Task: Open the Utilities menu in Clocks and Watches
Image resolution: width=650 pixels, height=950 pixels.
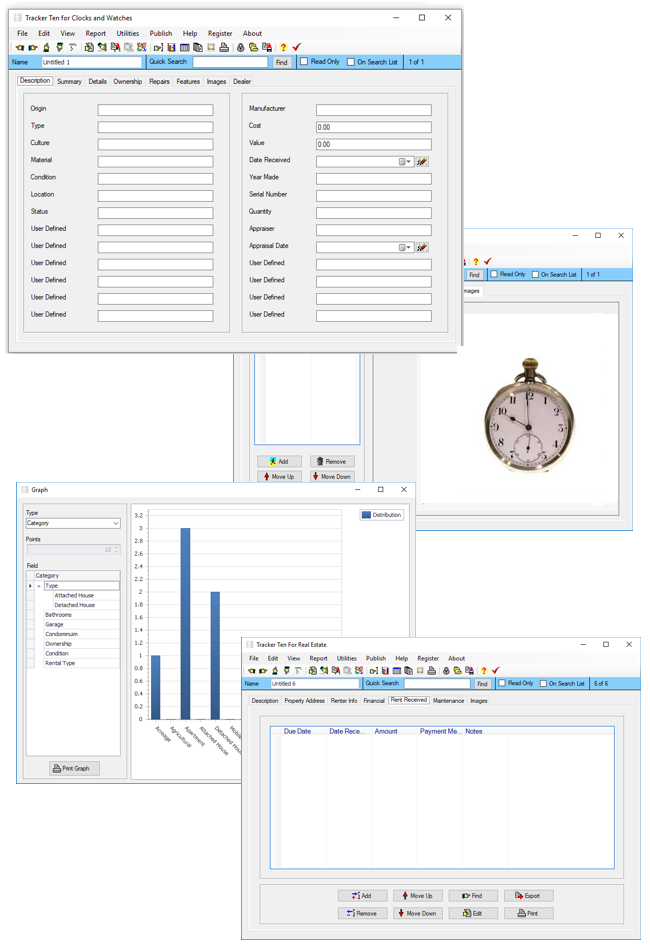Action: pos(127,33)
